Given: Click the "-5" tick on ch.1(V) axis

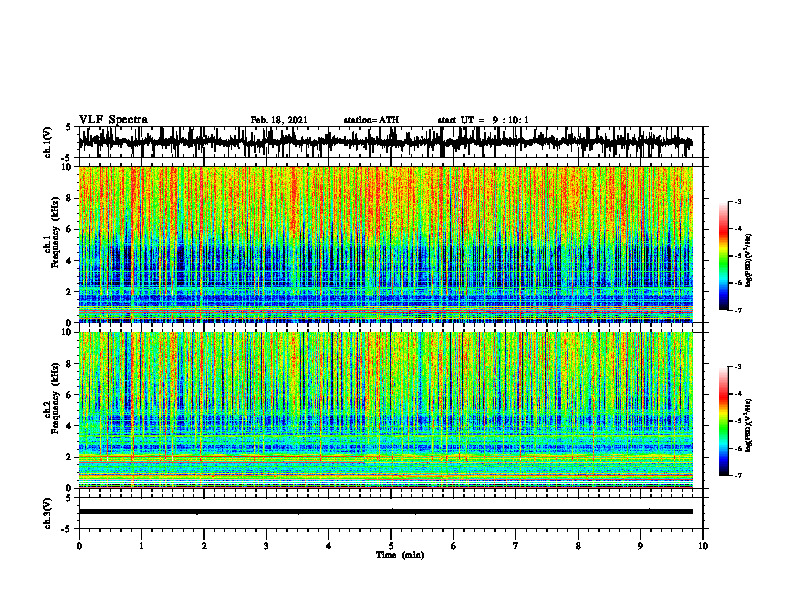Looking at the screenshot, I should 67,158.
